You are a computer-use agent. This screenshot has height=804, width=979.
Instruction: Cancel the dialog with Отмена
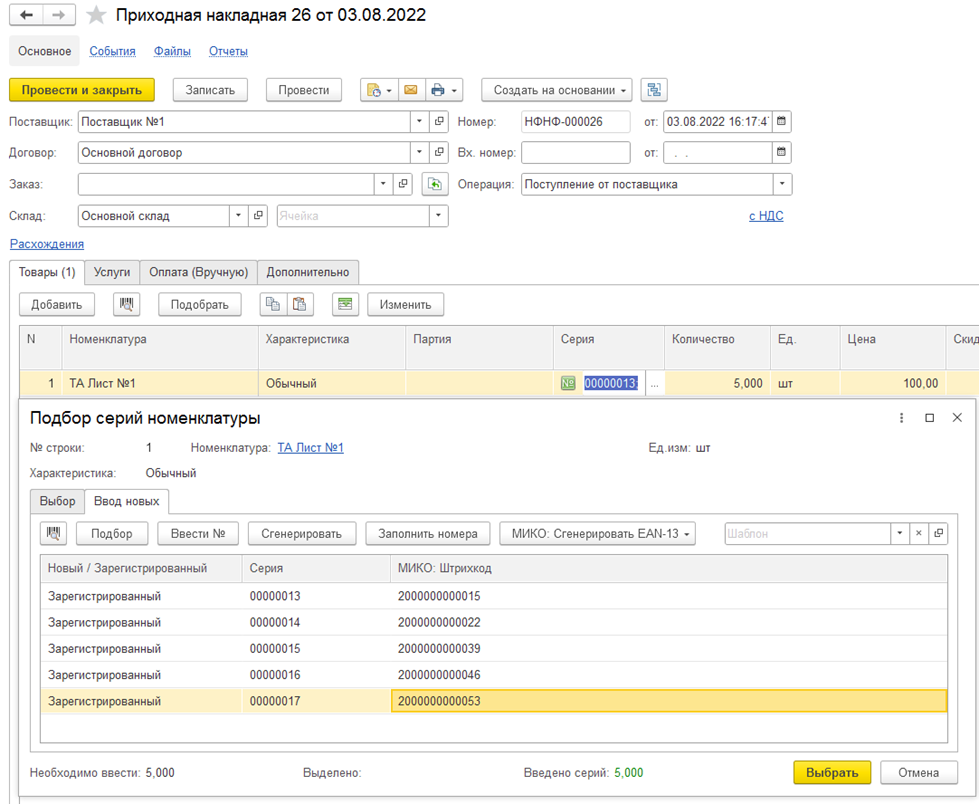(x=918, y=773)
